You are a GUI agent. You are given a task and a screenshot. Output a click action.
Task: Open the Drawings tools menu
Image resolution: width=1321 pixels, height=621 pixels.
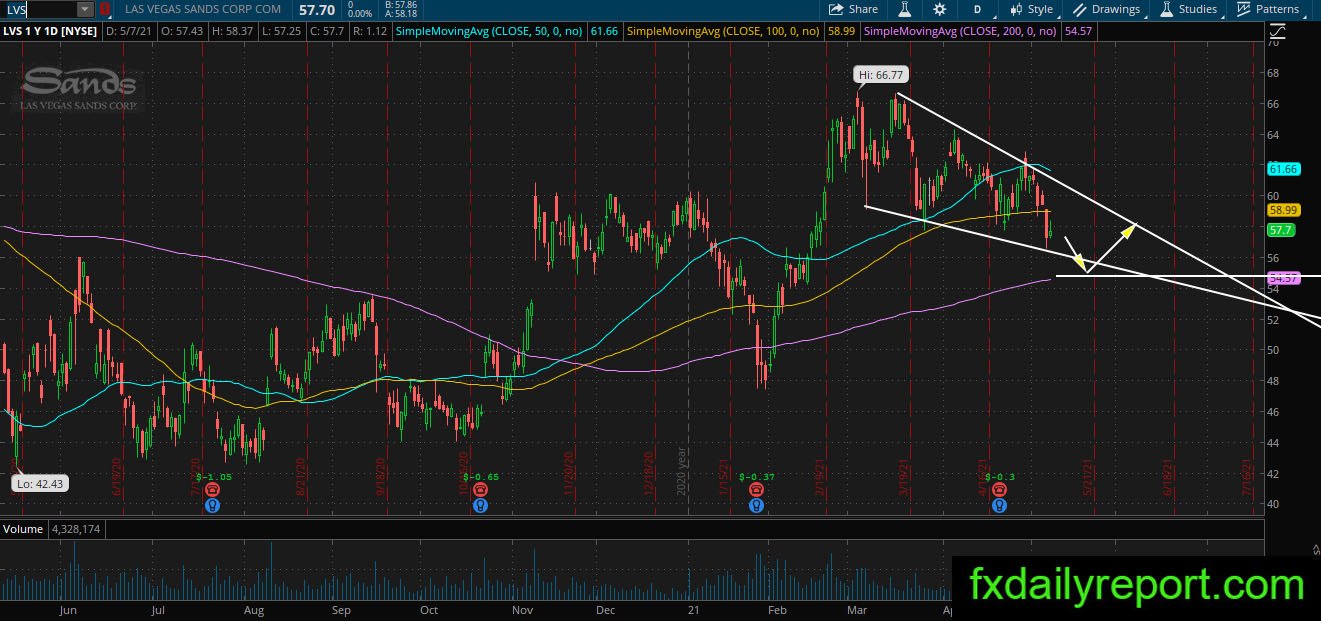point(1106,9)
